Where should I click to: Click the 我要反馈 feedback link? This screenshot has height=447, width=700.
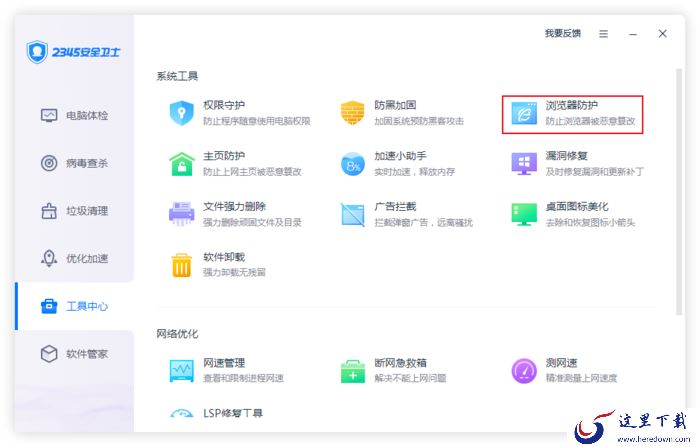(562, 33)
